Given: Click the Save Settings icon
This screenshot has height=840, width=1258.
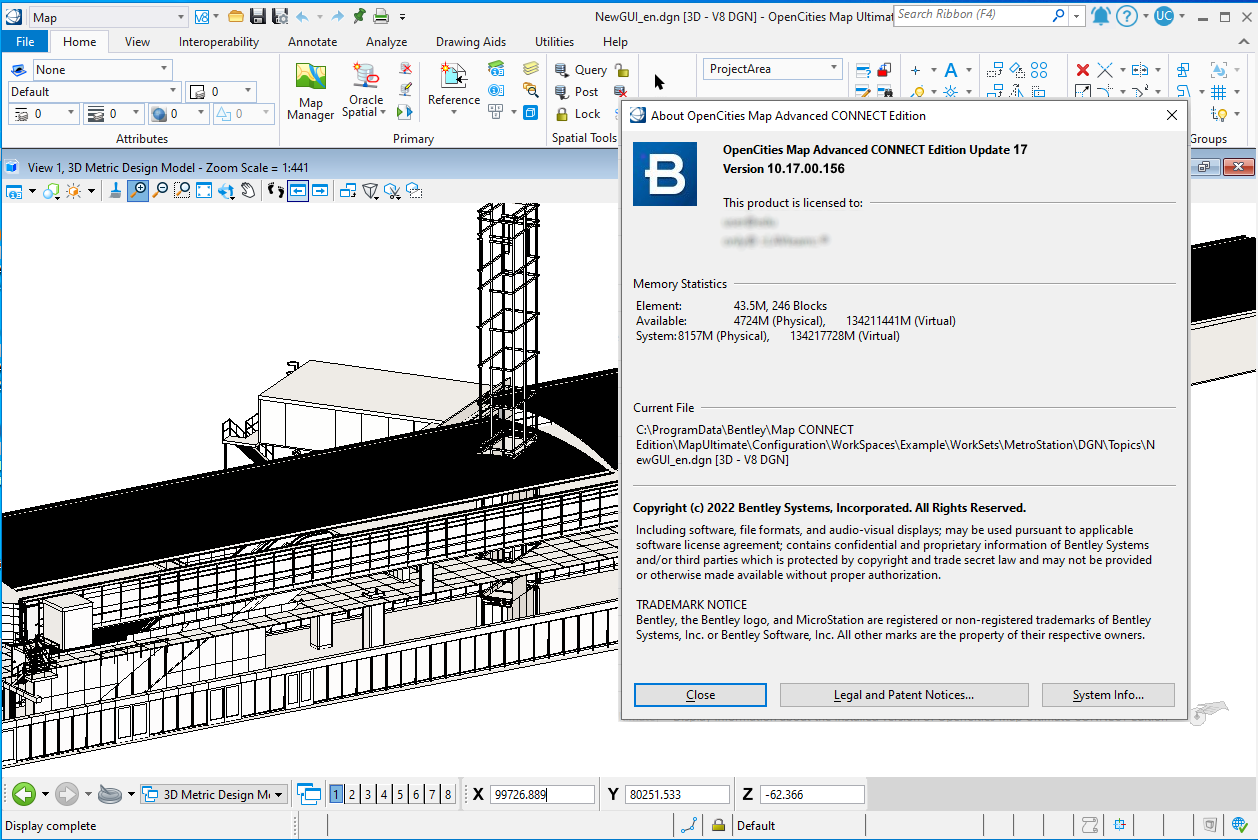Looking at the screenshot, I should [280, 16].
